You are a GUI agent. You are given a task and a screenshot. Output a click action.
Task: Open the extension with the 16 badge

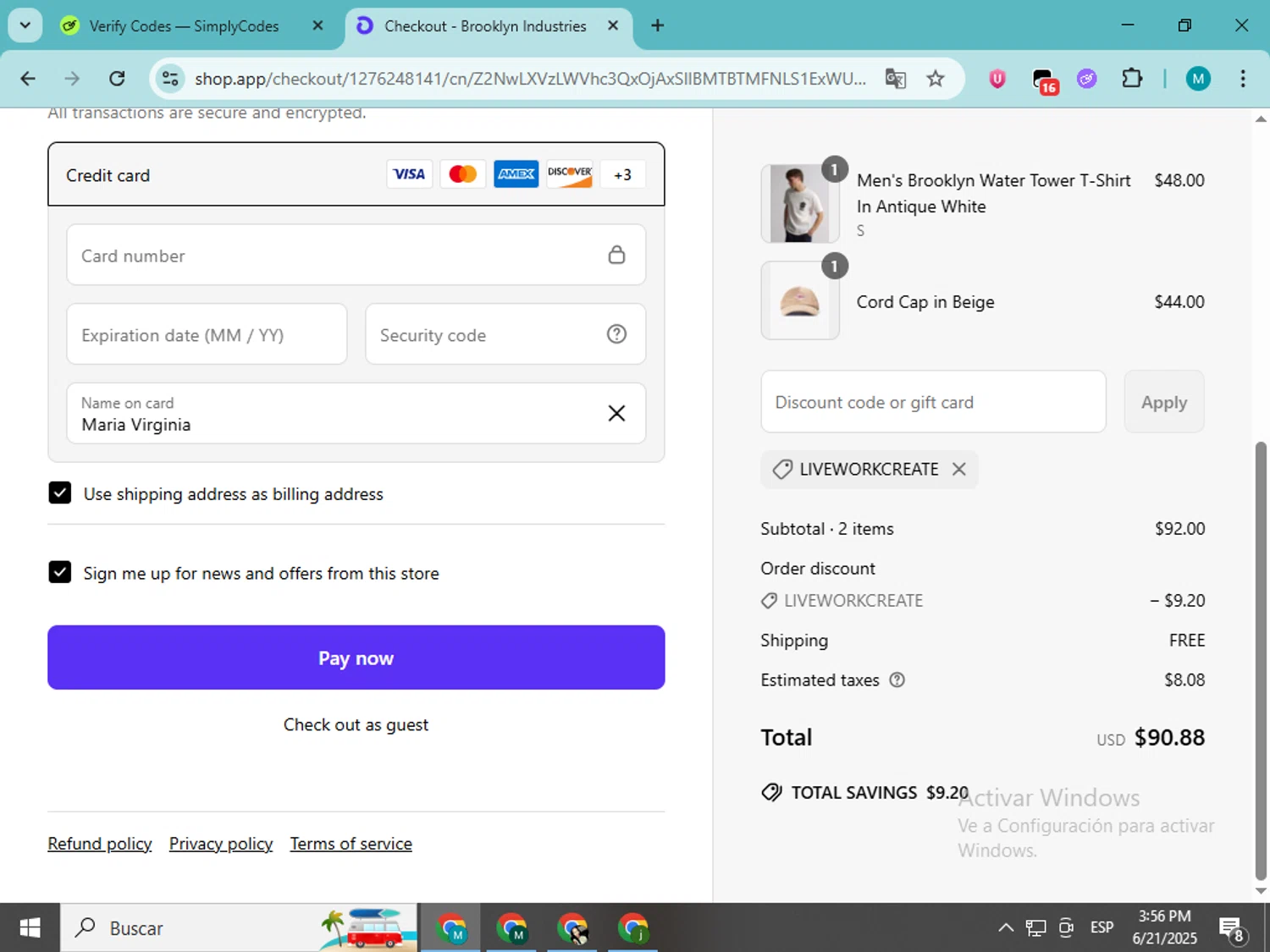coord(1045,80)
